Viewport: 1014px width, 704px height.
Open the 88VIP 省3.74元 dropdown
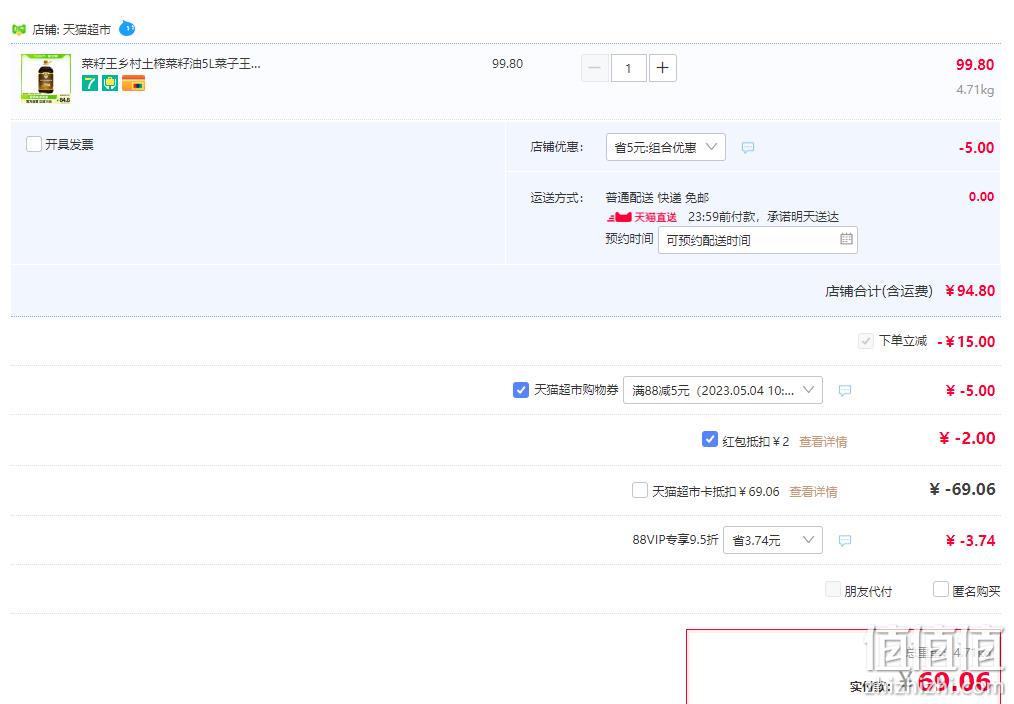pyautogui.click(x=773, y=540)
